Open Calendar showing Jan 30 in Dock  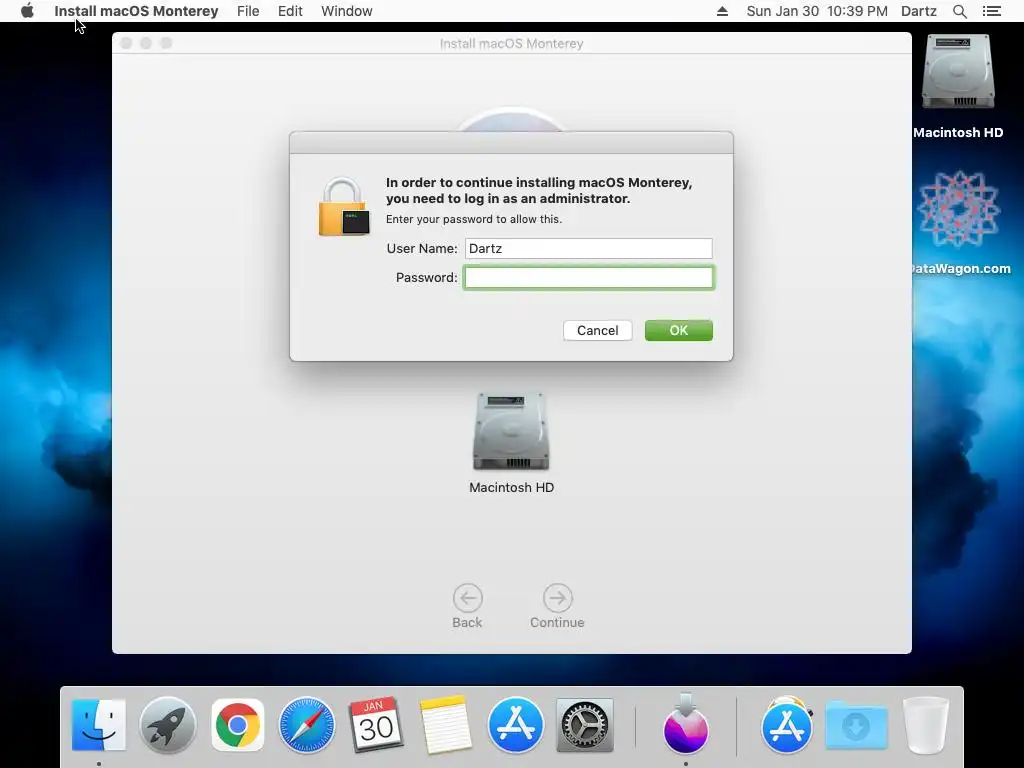click(x=376, y=725)
